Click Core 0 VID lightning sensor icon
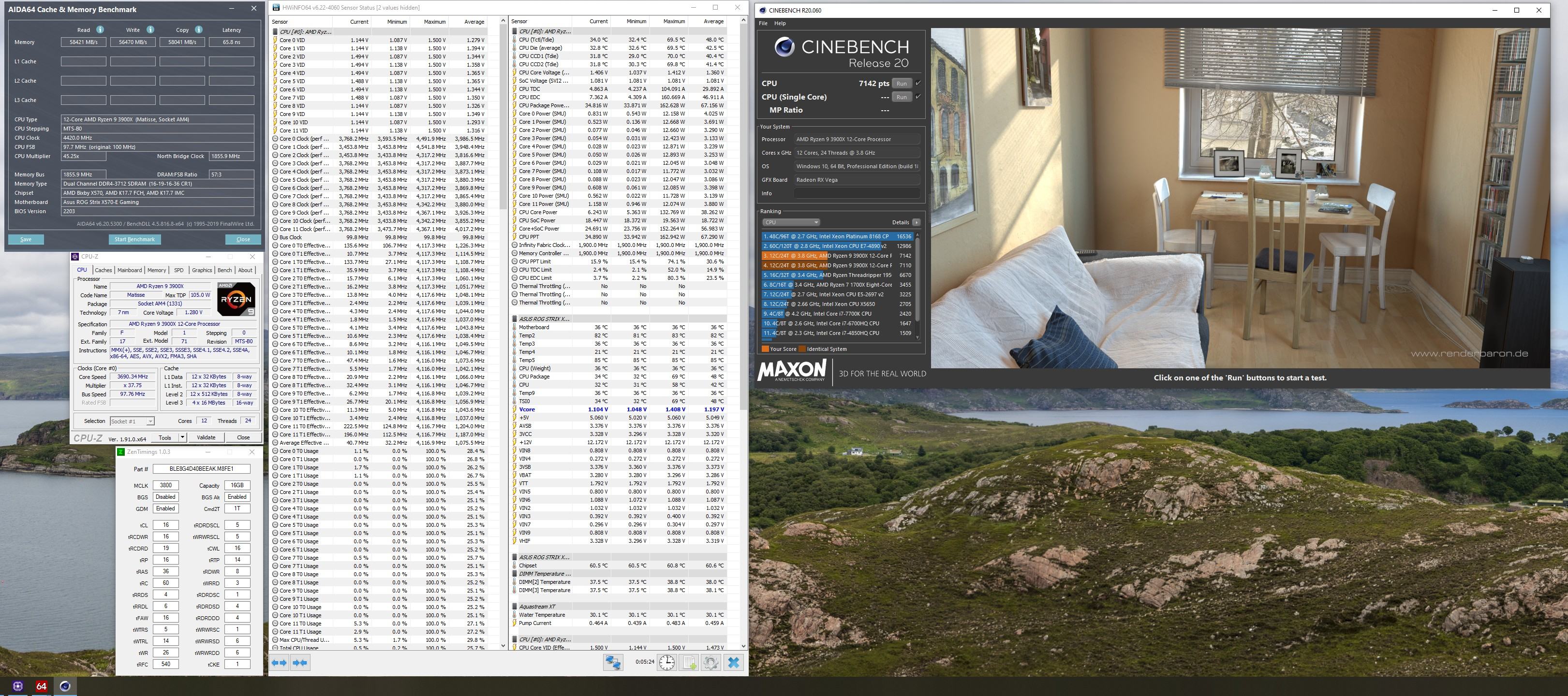Screen dimensions: 1568x696 275,40
